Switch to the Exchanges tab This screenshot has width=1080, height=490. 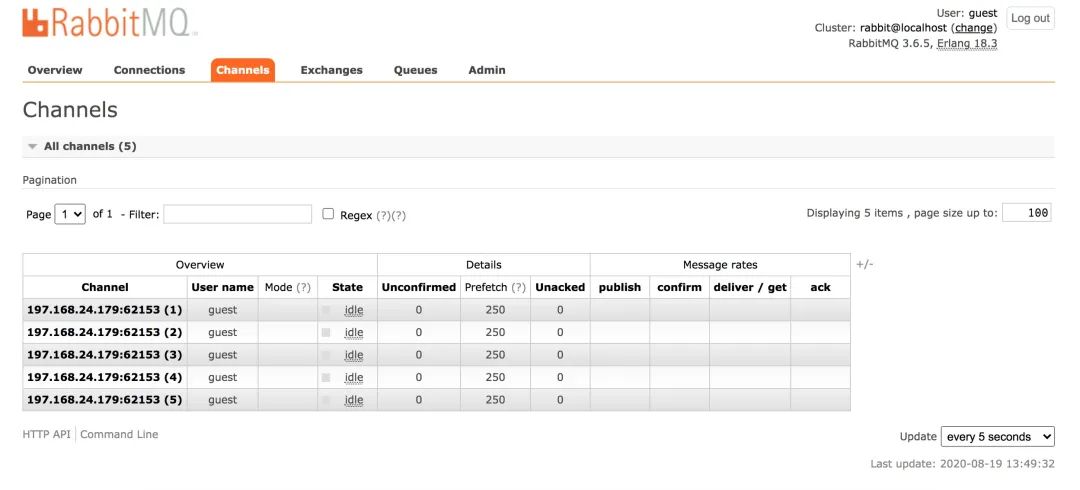331,70
